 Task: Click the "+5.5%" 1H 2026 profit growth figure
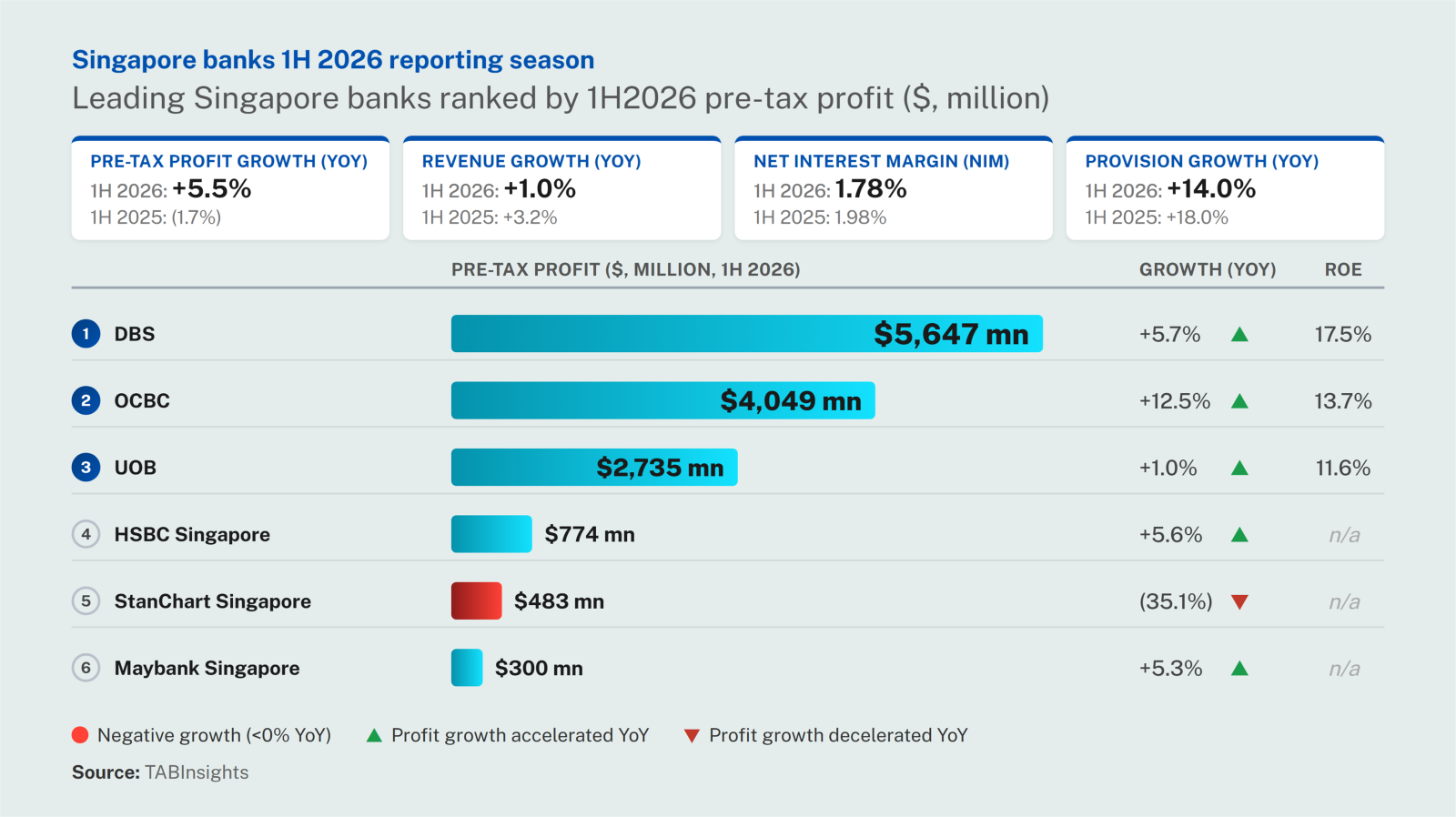pyautogui.click(x=212, y=189)
